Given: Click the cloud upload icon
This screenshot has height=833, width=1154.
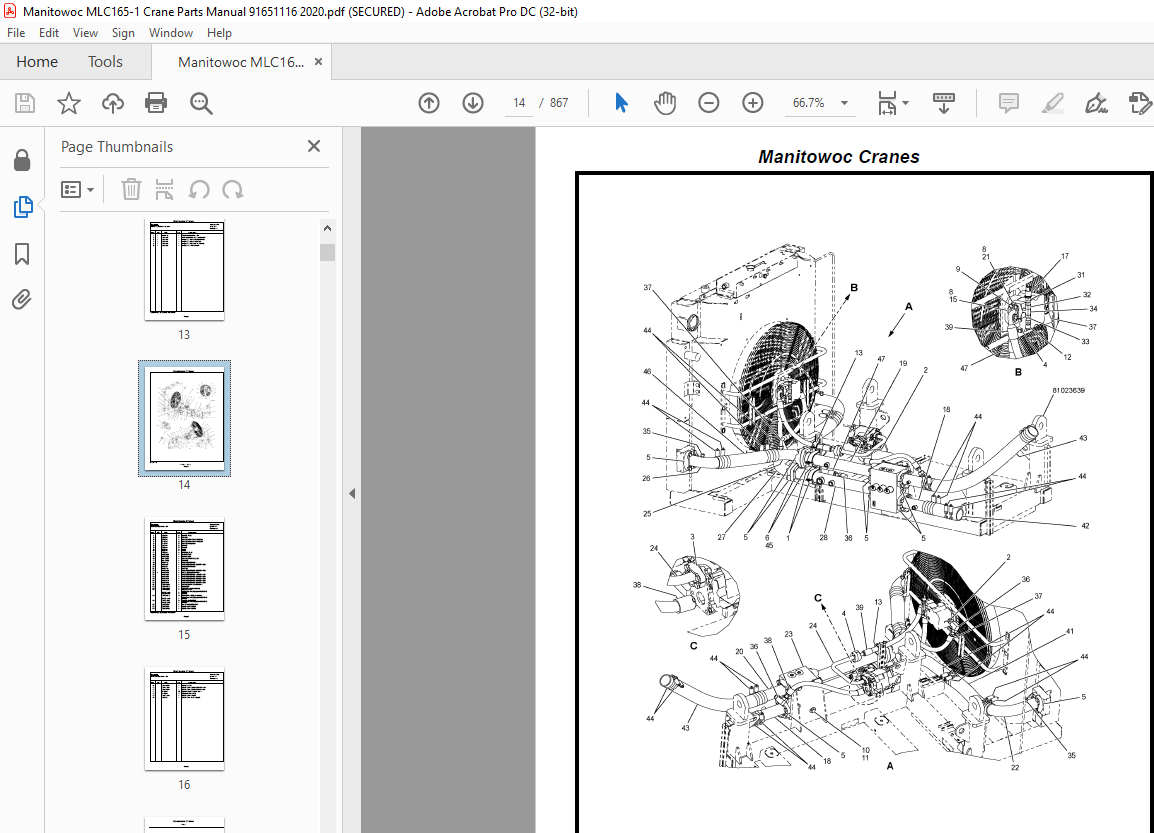Looking at the screenshot, I should tap(113, 103).
